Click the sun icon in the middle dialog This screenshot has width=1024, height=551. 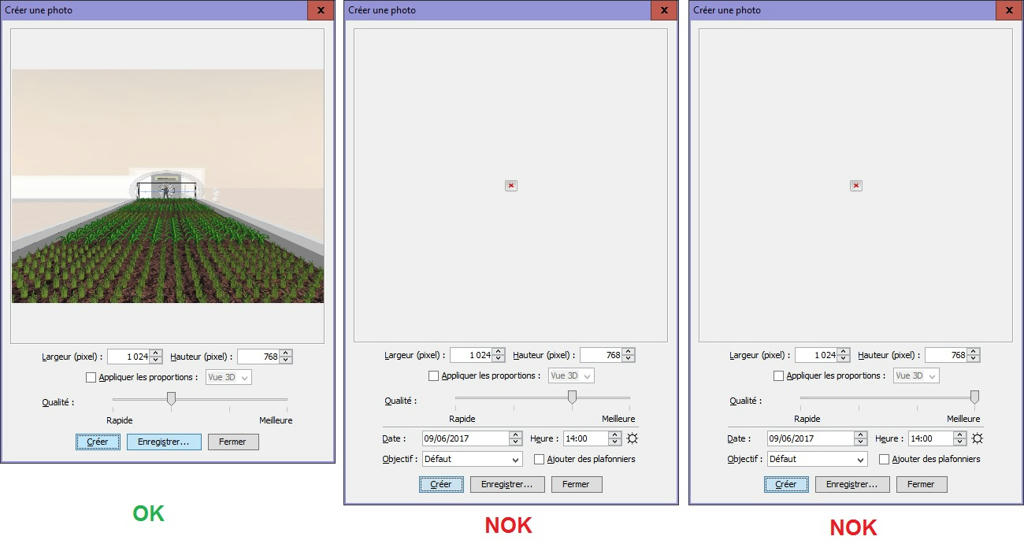tap(632, 438)
